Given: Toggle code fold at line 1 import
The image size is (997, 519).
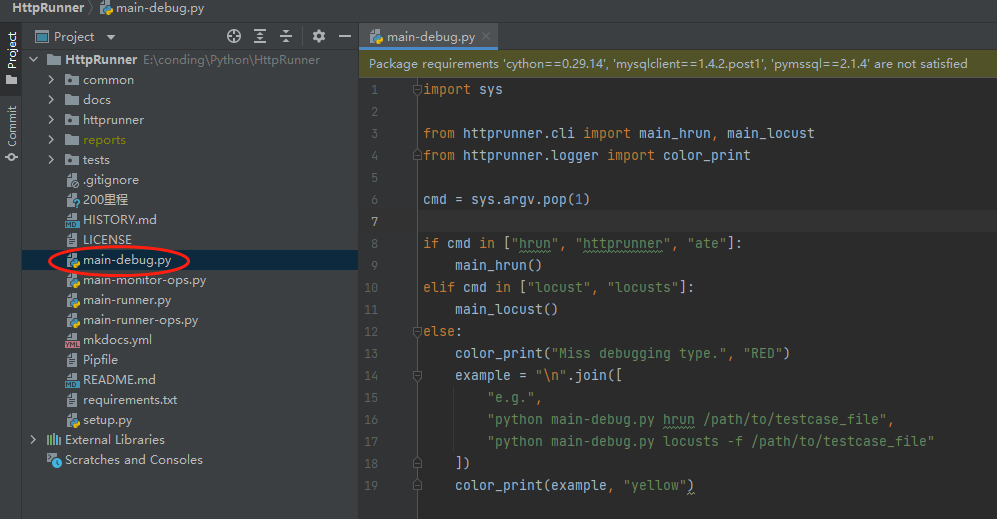Looking at the screenshot, I should tap(417, 90).
